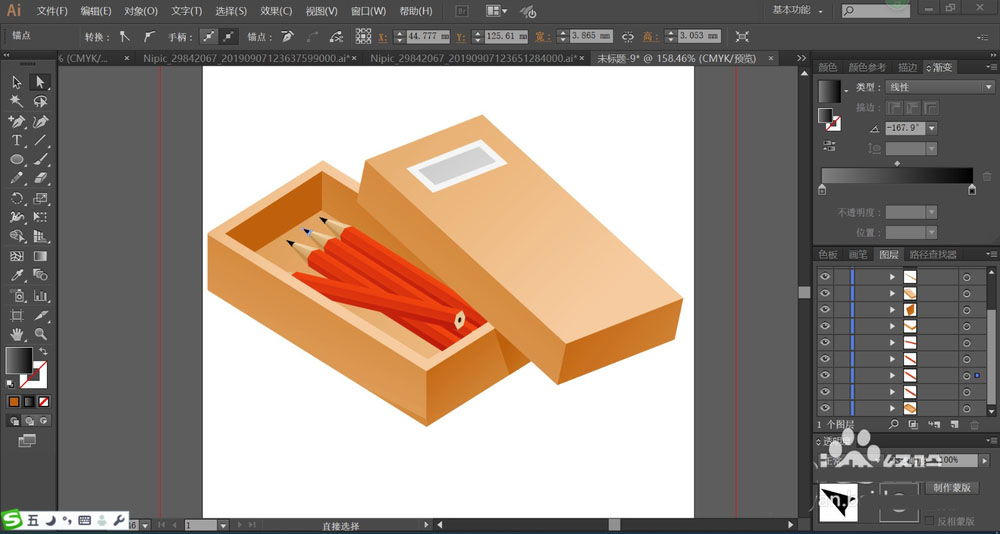Image resolution: width=1000 pixels, height=534 pixels.
Task: Open the arrange documents dropdown
Action: pyautogui.click(x=496, y=11)
